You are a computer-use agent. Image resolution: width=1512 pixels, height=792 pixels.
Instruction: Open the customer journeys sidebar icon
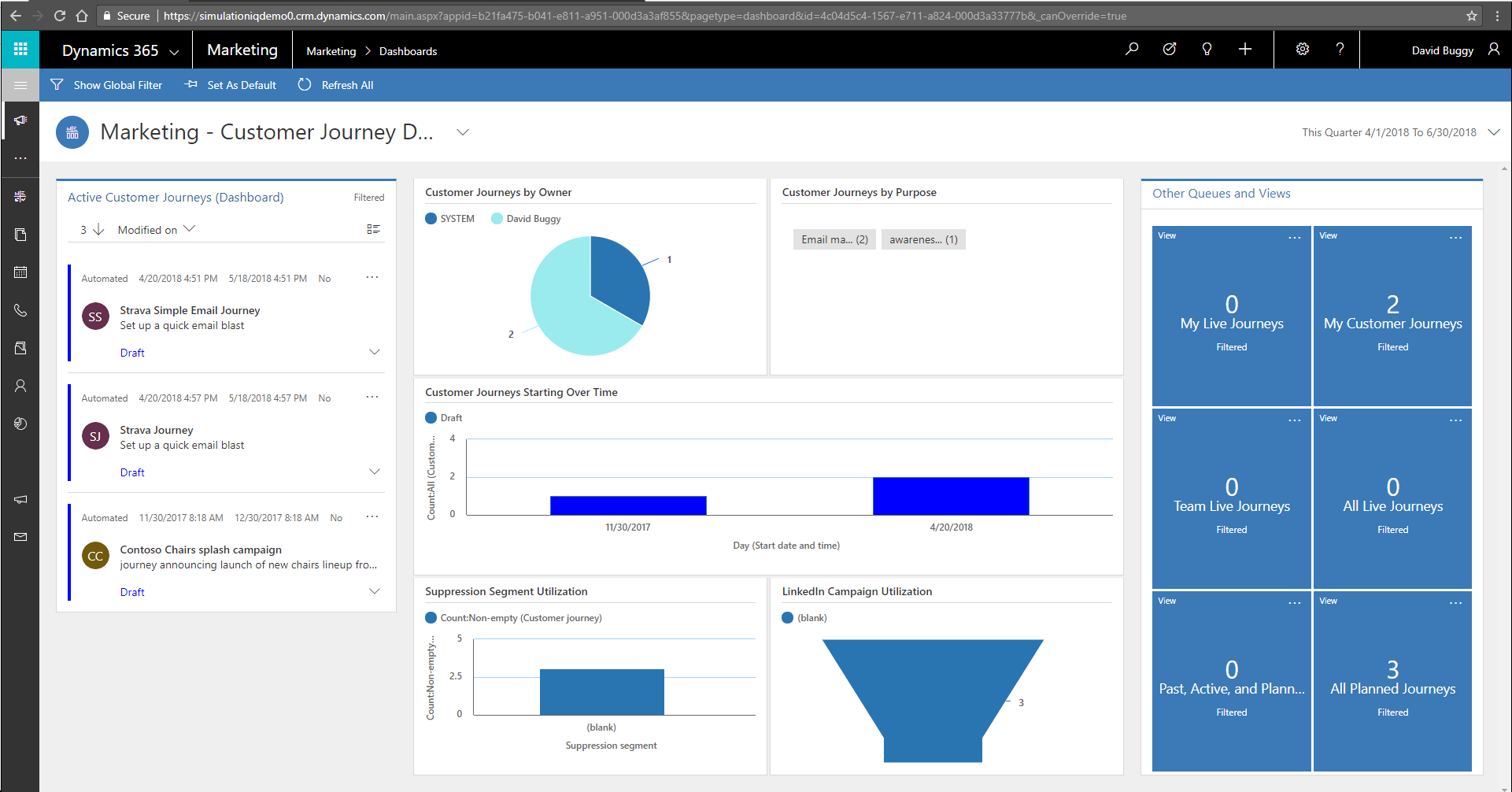click(x=20, y=196)
